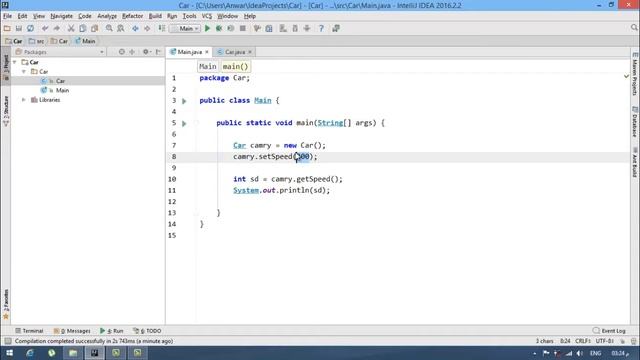Screen dimensions: 640x360
Task: Click the run gutter arrow on line 5
Action: (184, 123)
